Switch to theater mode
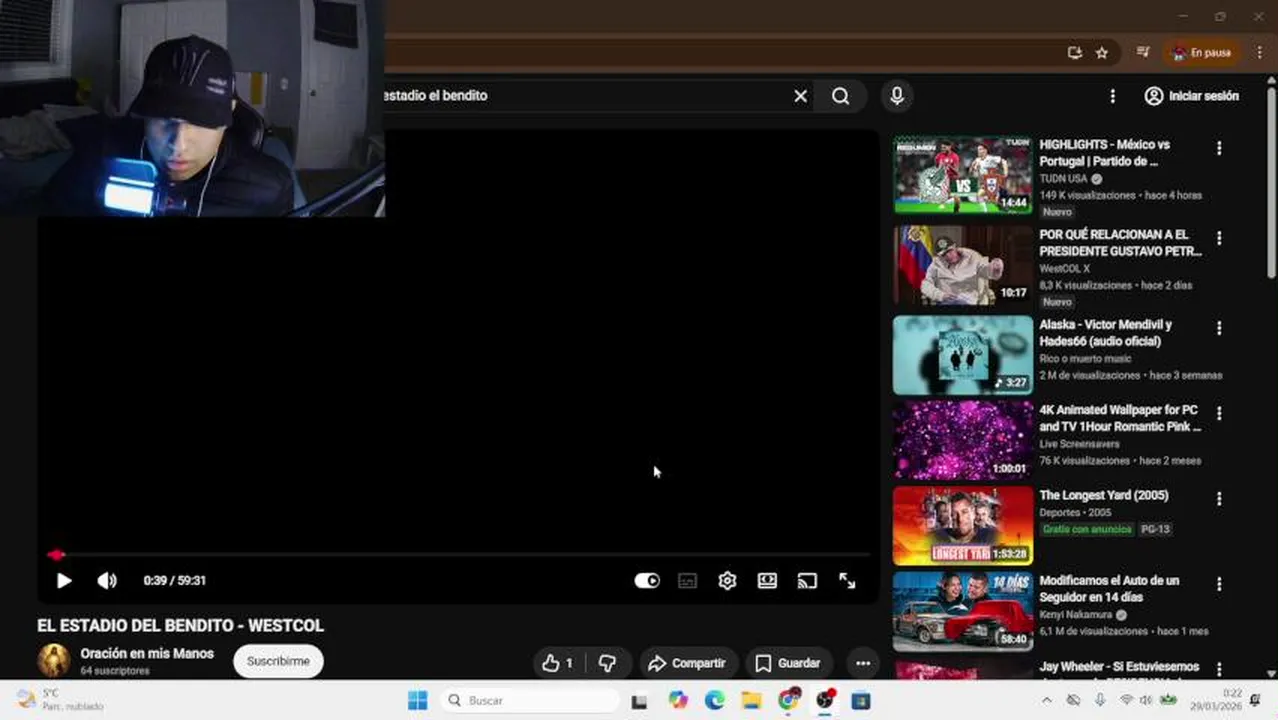Image resolution: width=1278 pixels, height=720 pixels. point(767,580)
